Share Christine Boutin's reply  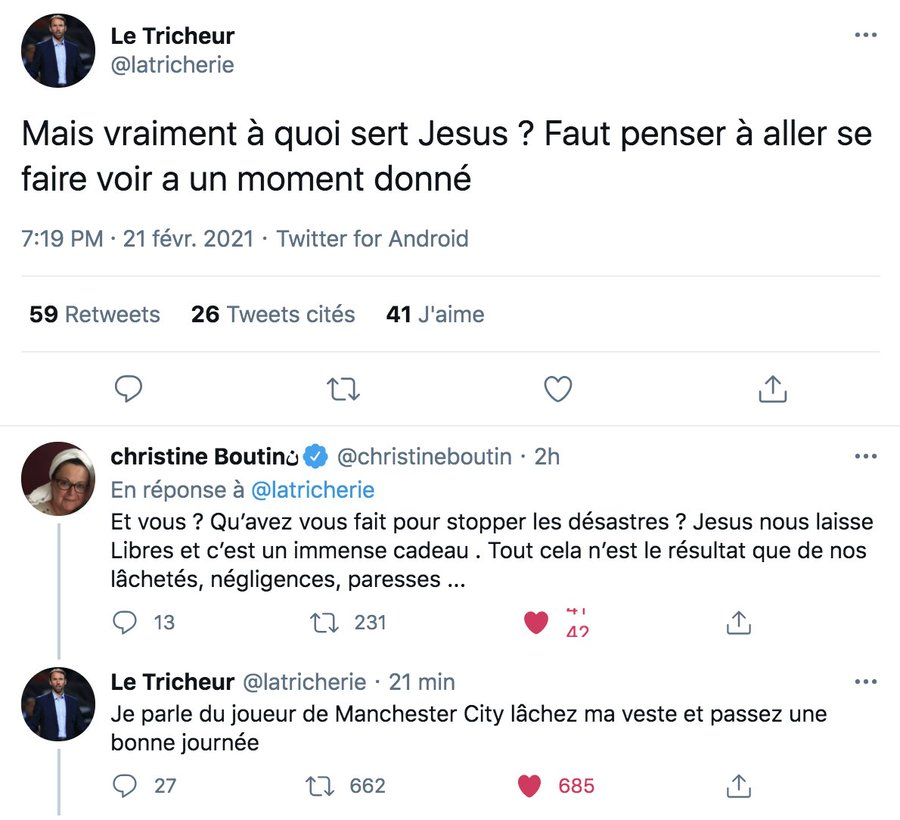click(739, 623)
